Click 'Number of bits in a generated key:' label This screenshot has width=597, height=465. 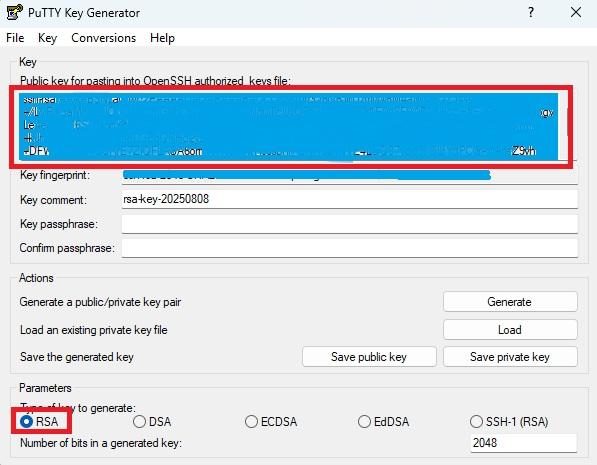(x=101, y=443)
